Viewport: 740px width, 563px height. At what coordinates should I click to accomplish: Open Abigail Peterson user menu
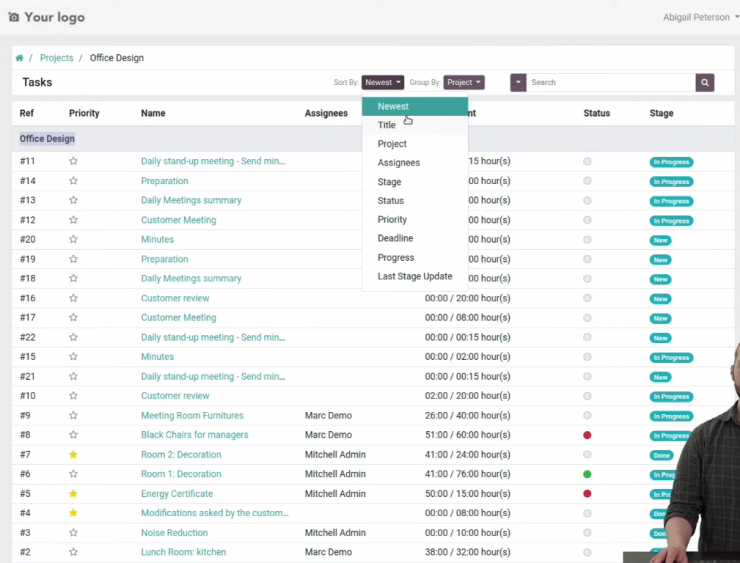(x=700, y=17)
